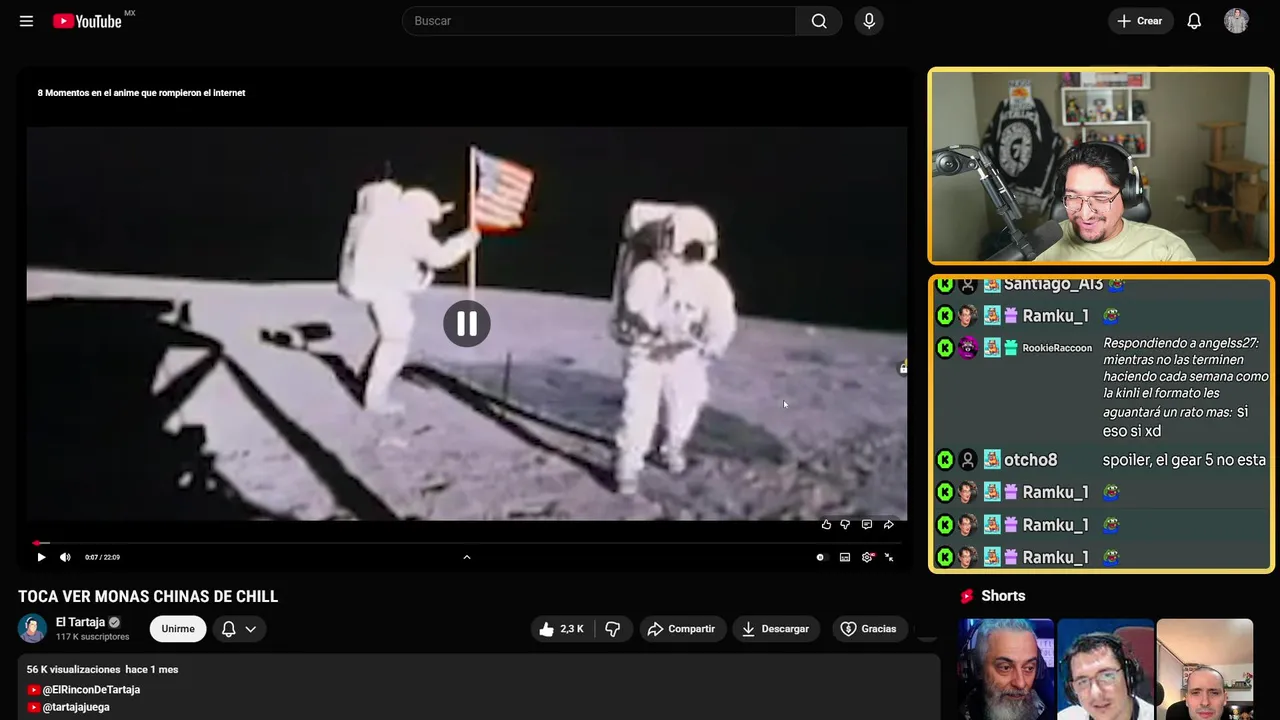Click overlay title '8 Momentos en el anime'

coord(141,93)
